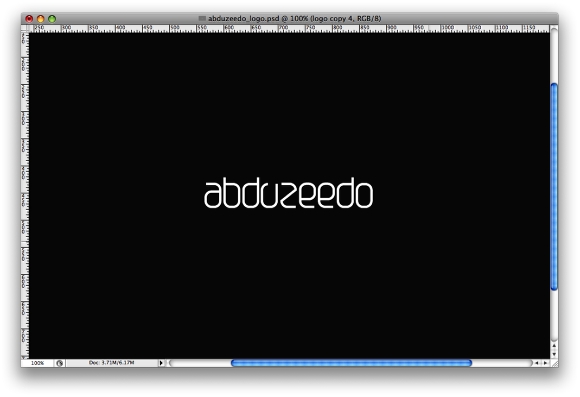Click the vertical ruler on left side

point(25,195)
